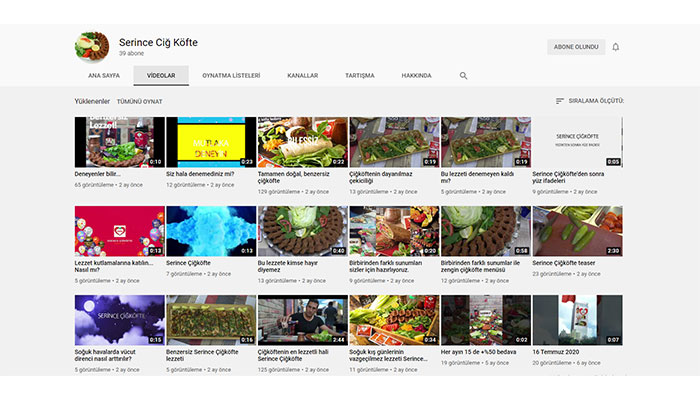
Task: Click title 'Soğuk havalarda vücut direnci nasıl arttırılır?'
Action: pyautogui.click(x=105, y=355)
